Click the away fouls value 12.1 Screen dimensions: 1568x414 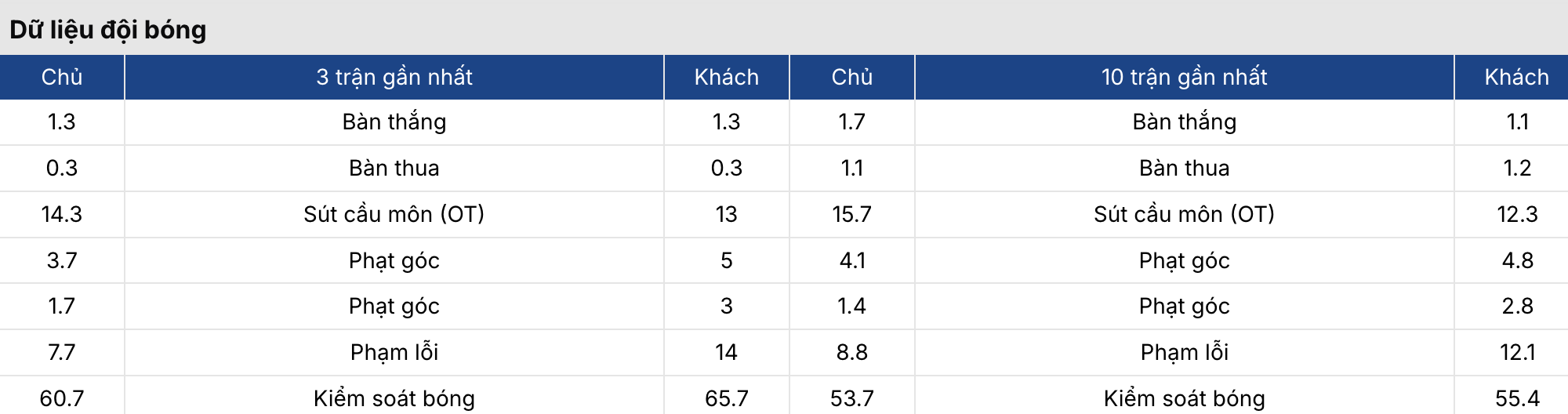pyautogui.click(x=1516, y=352)
